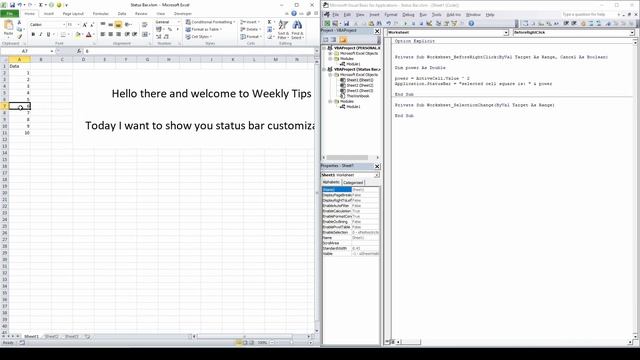Viewport: 640px width, 360px height.
Task: Collapse Modules folder under Status Bar project
Action: (x=330, y=101)
